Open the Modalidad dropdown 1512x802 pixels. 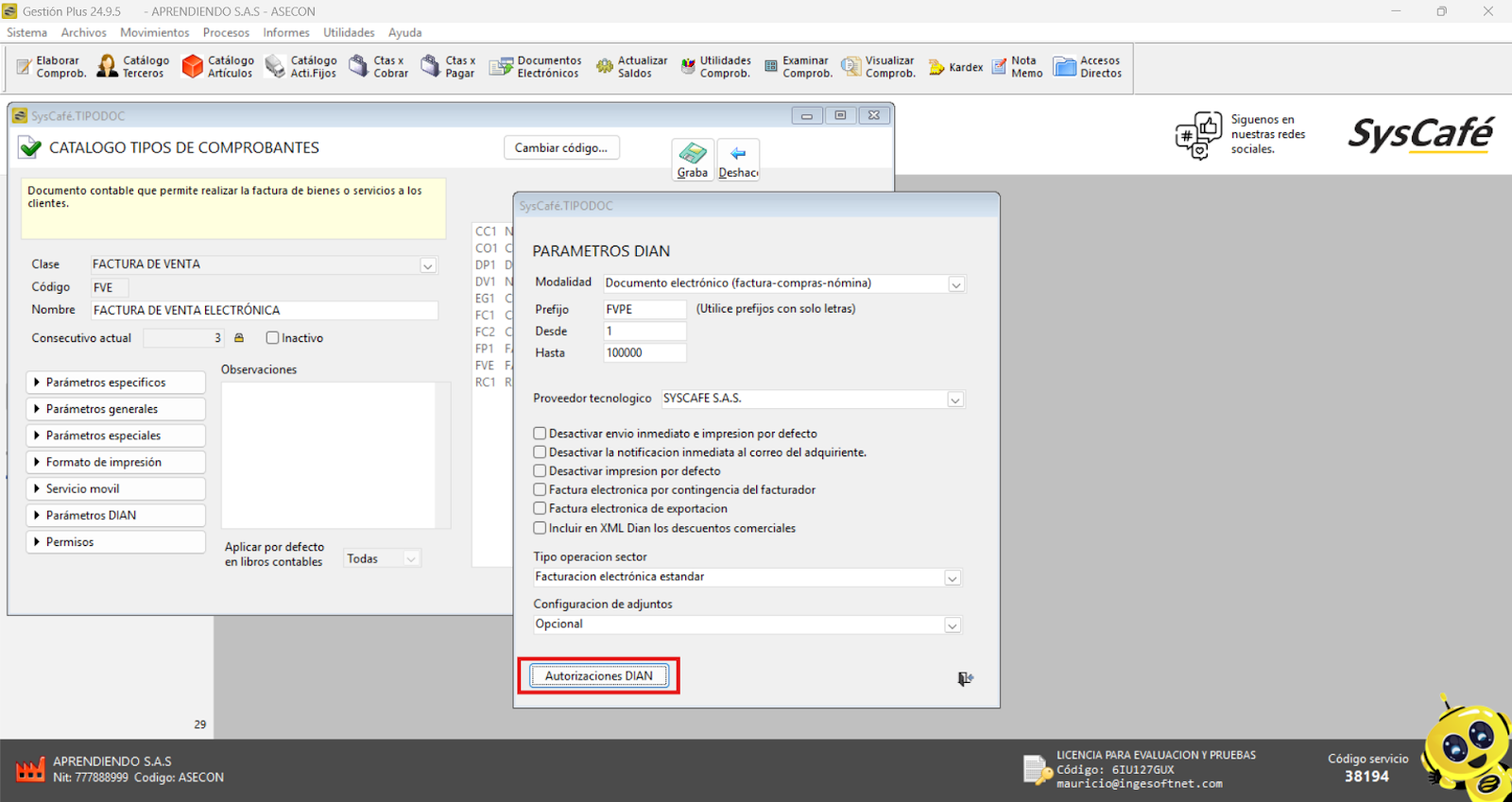[x=956, y=284]
